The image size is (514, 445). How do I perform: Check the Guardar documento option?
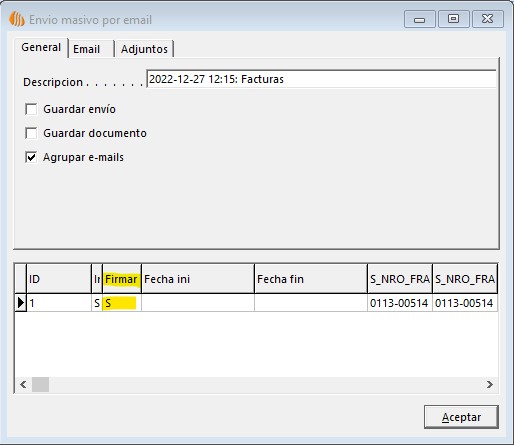click(x=31, y=133)
